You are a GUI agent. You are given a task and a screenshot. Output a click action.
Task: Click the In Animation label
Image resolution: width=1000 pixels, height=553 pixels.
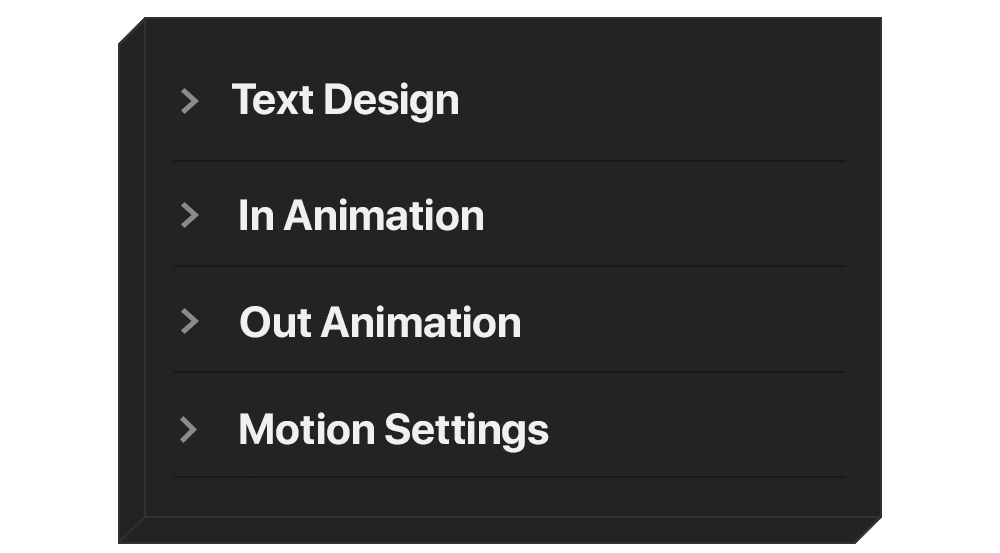361,215
